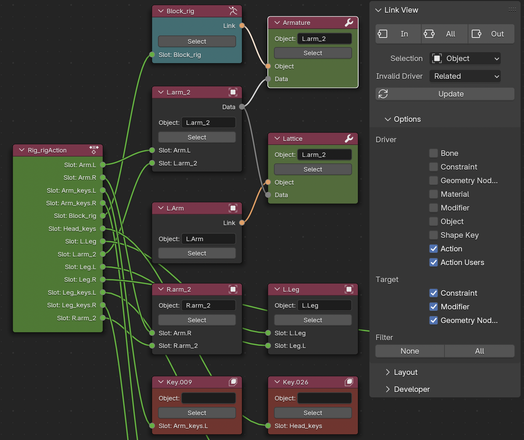Click the Link output socket on L.Arm node
This screenshot has height=440, width=524.
click(x=242, y=223)
